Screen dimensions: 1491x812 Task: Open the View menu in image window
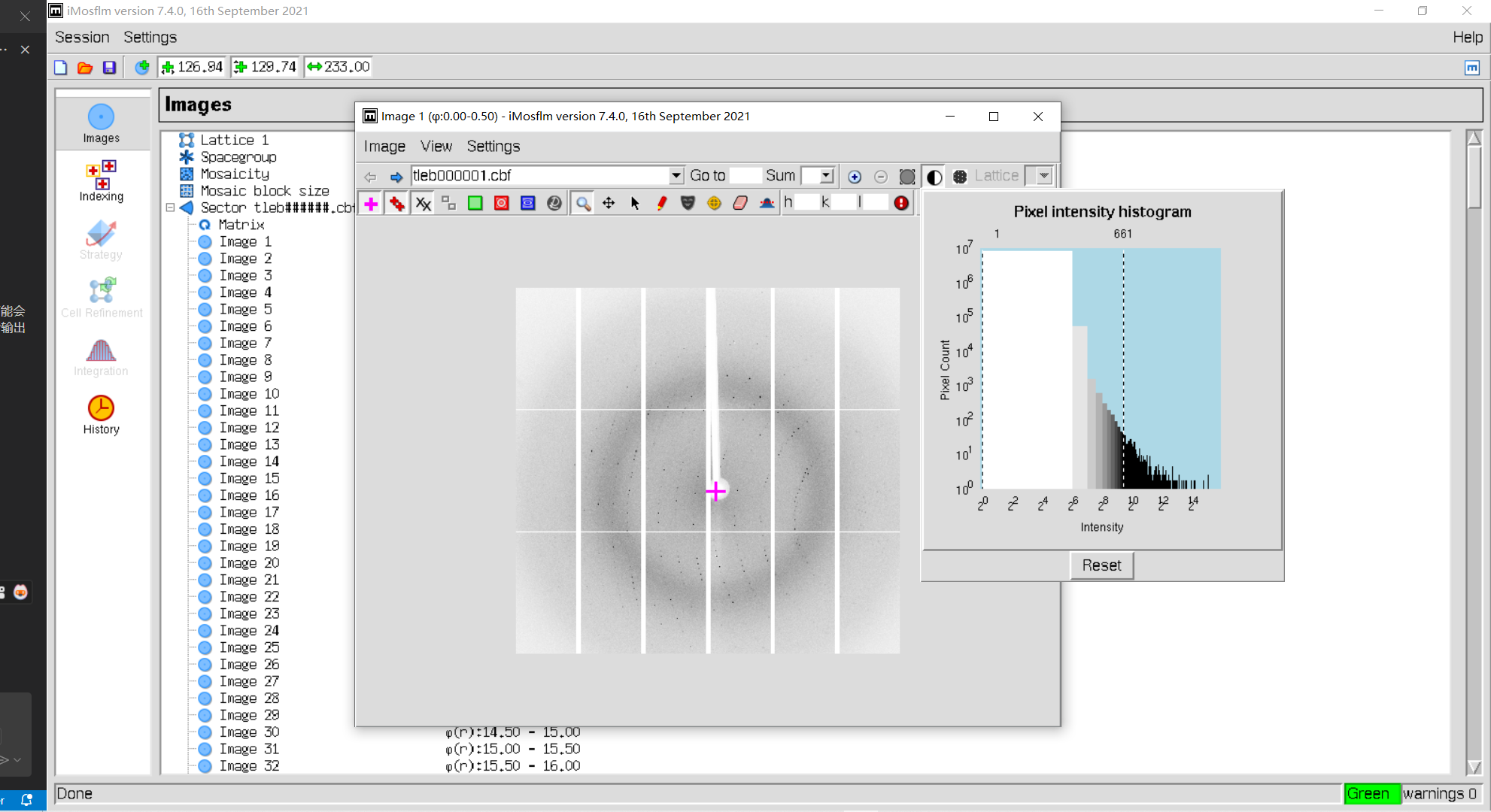tap(436, 146)
